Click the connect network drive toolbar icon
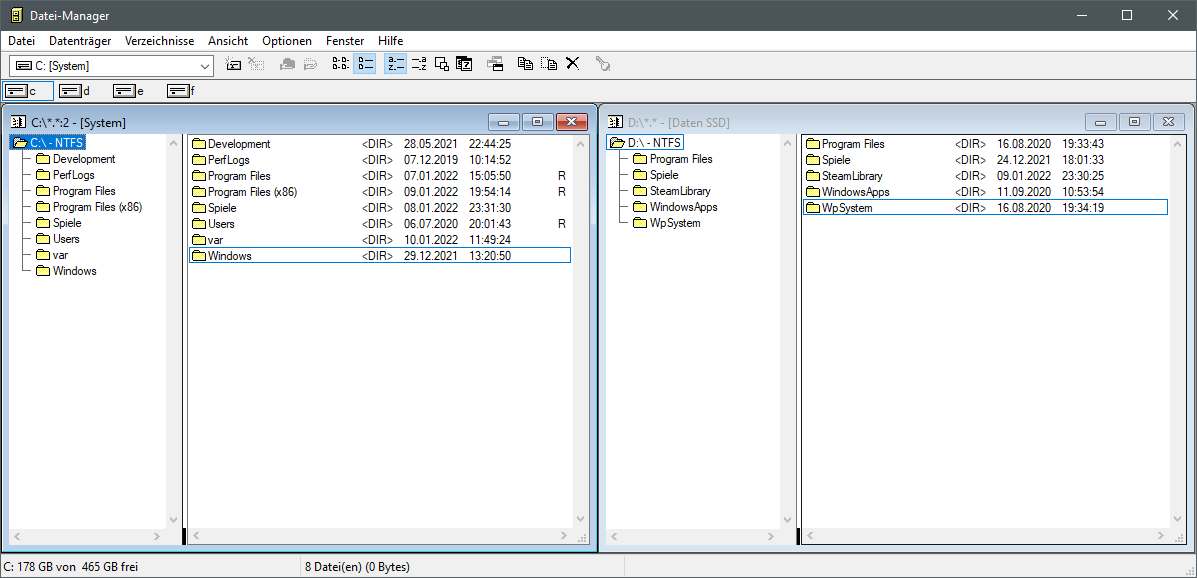 click(x=234, y=64)
